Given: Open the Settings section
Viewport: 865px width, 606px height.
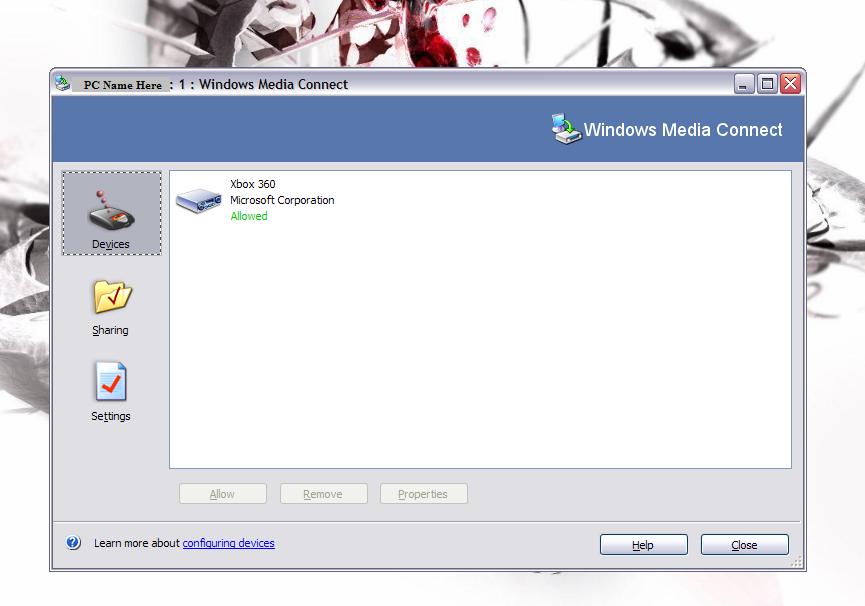Looking at the screenshot, I should [111, 392].
